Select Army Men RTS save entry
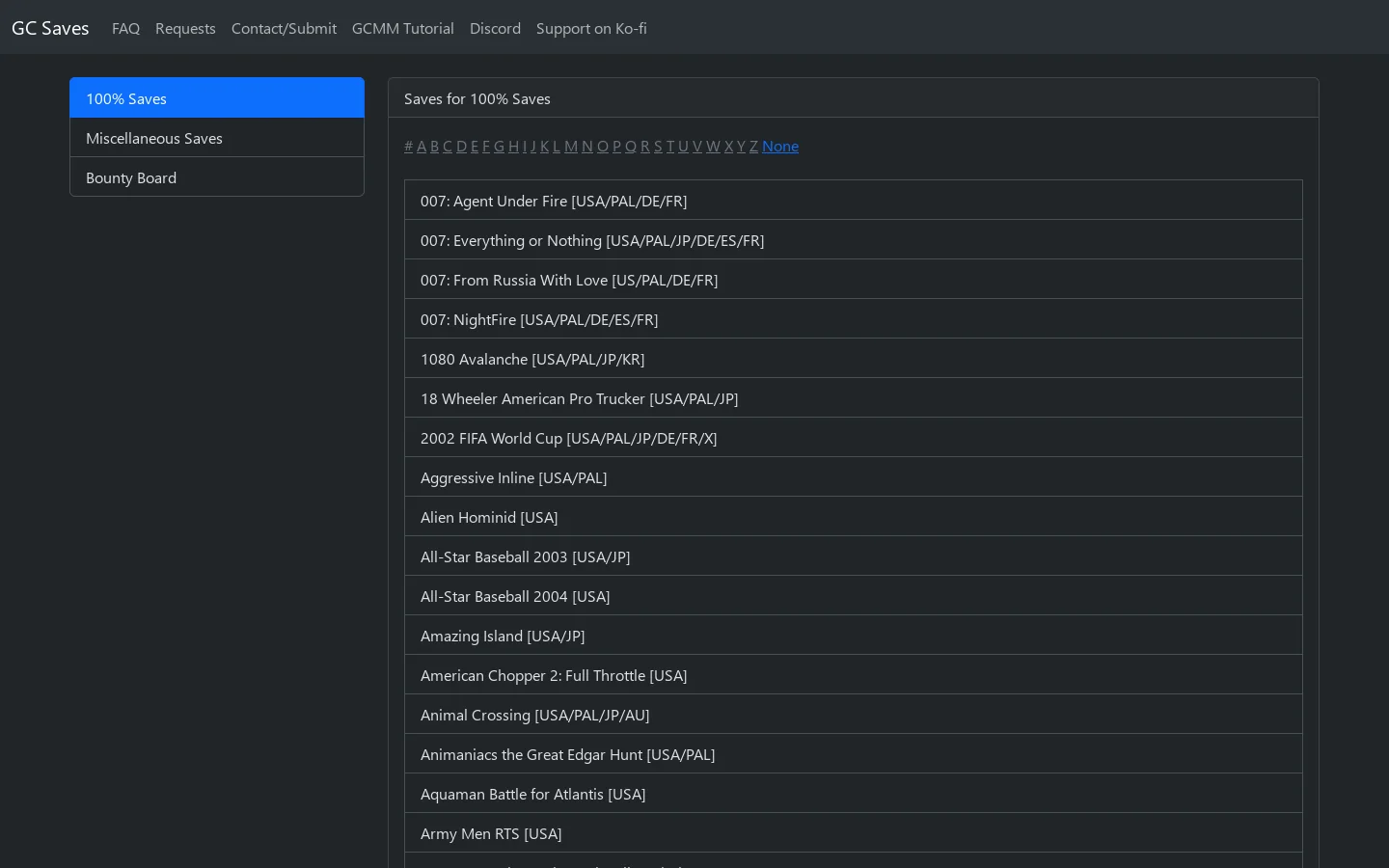The image size is (1389, 868). pos(854,833)
